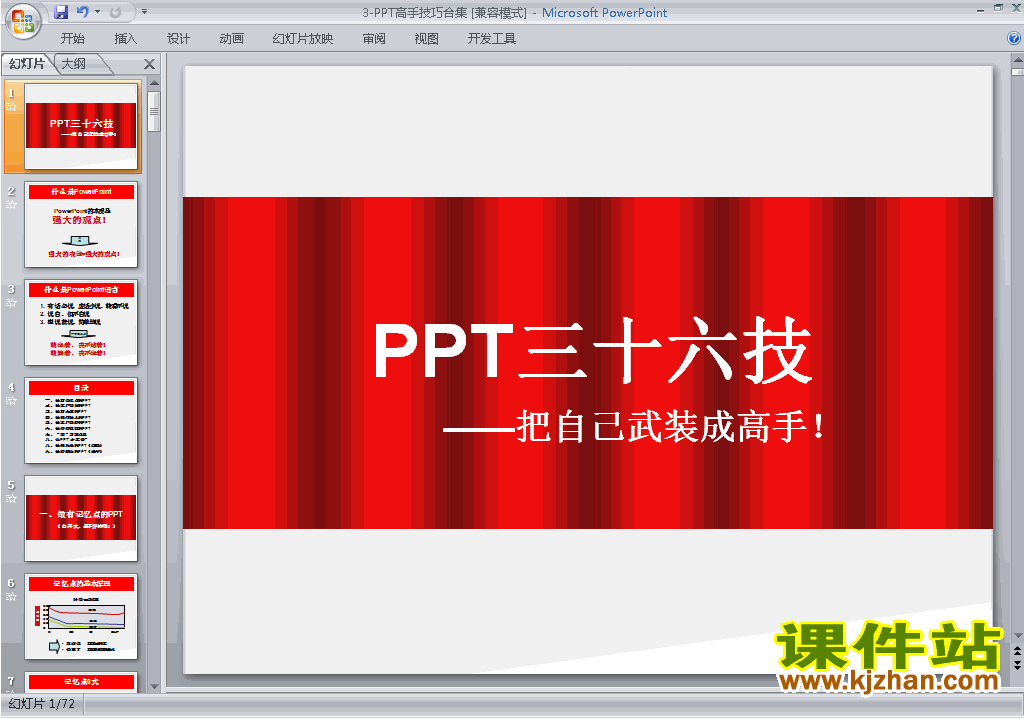
Task: Open the 插入 ribbon tab
Action: 125,39
